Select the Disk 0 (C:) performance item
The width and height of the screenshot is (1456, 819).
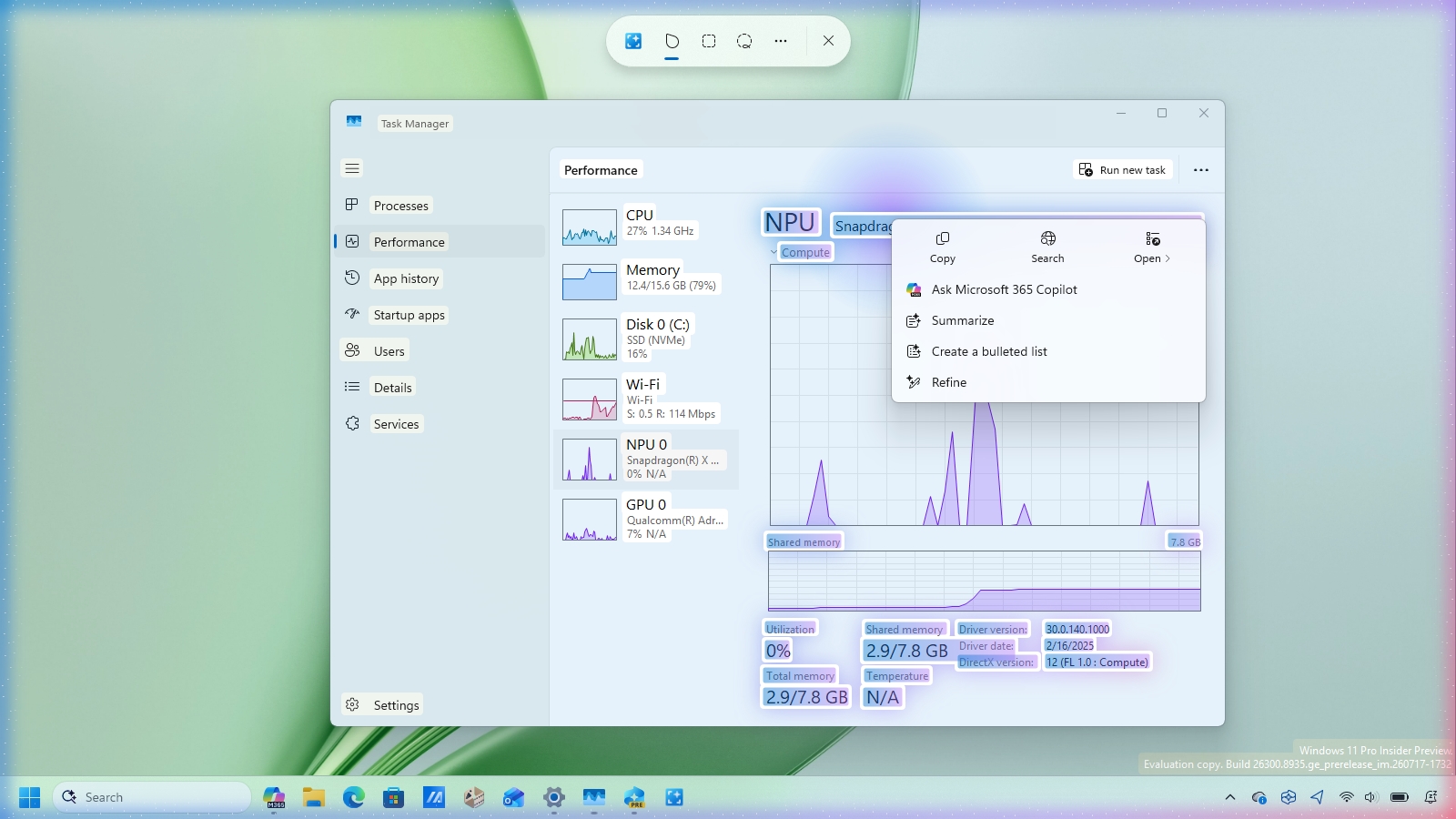[646, 339]
